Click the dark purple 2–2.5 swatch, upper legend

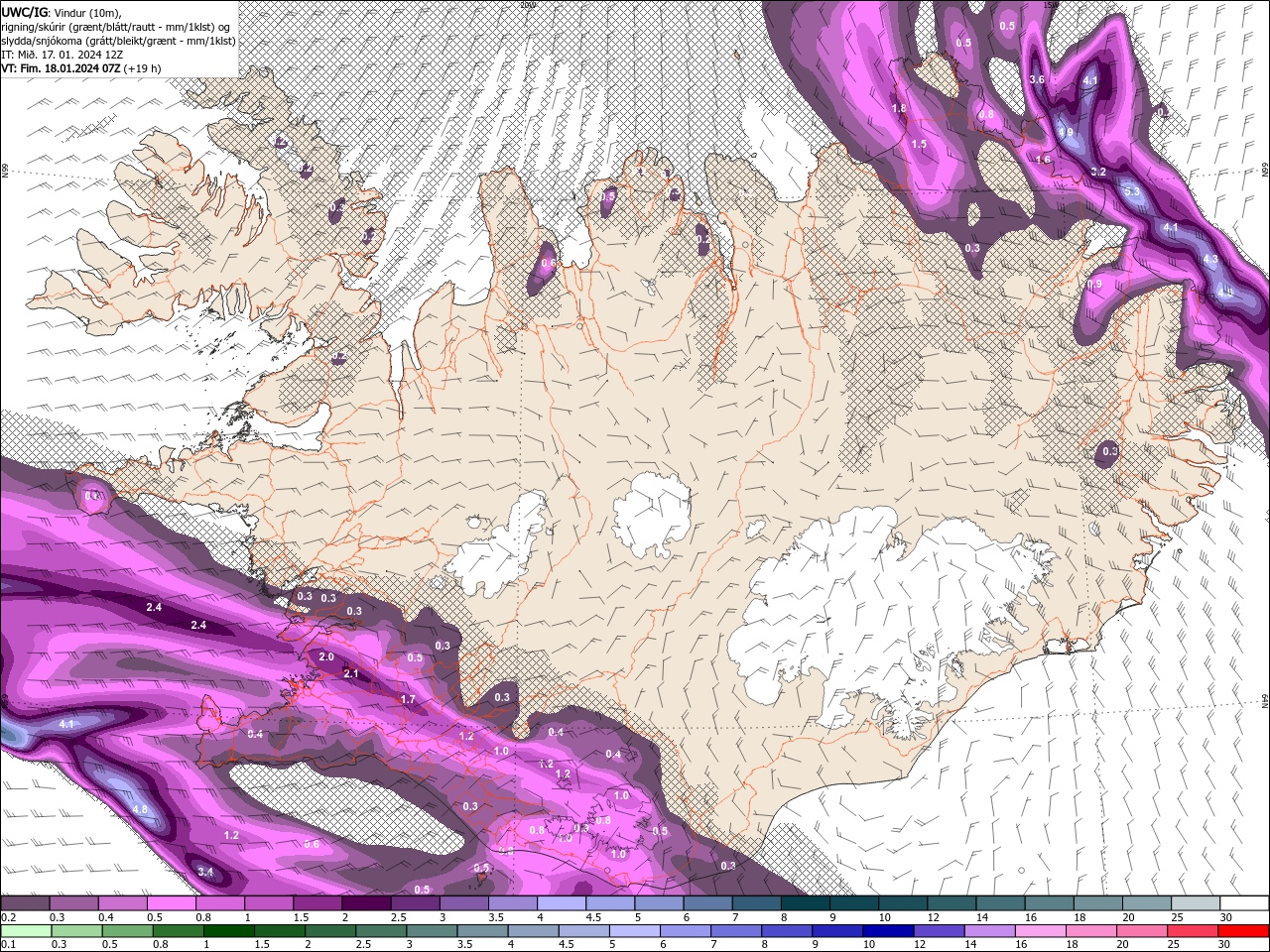[x=366, y=903]
